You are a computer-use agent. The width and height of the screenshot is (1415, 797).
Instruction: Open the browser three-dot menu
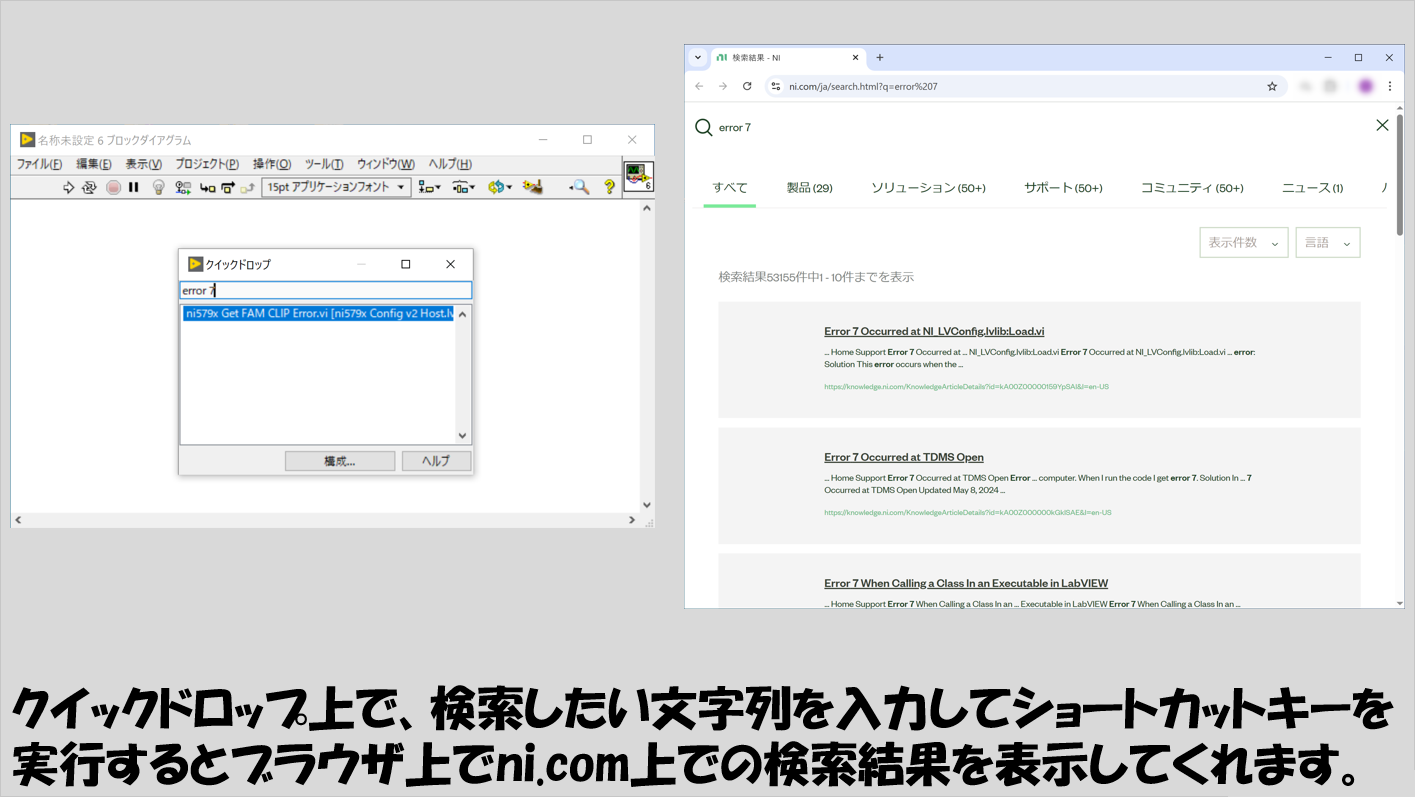(1390, 87)
